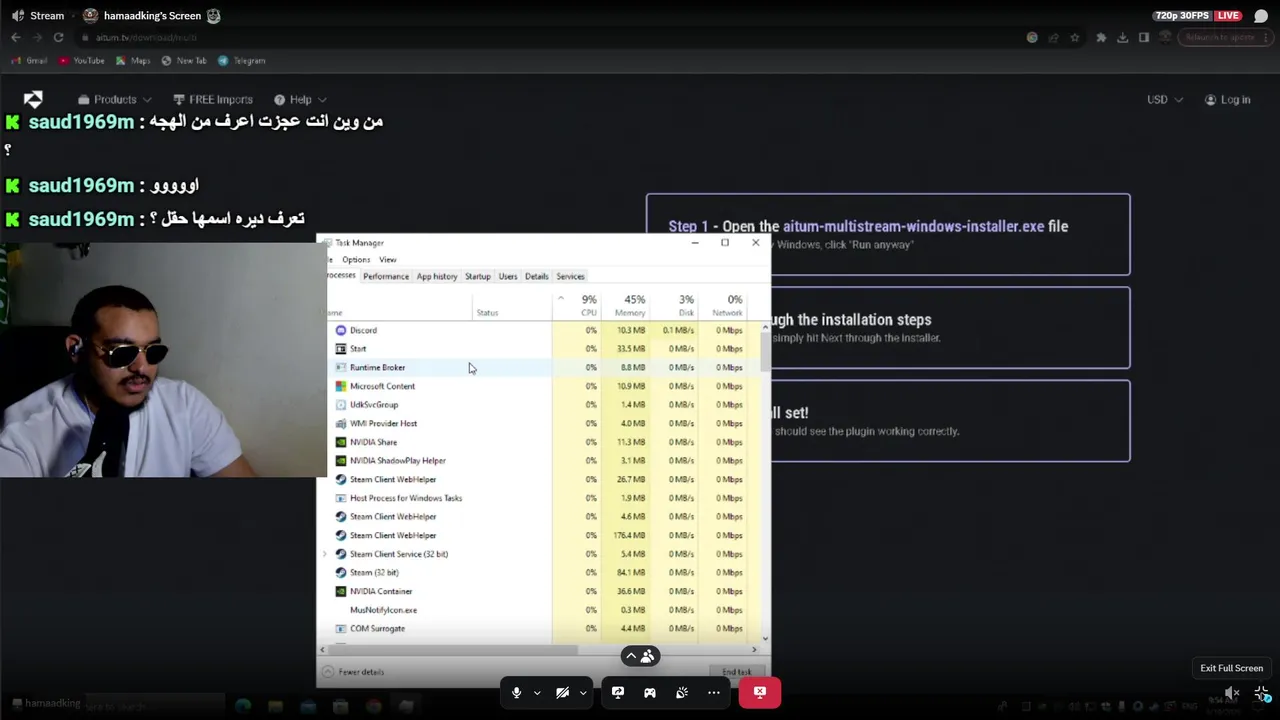The height and width of the screenshot is (720, 1280).
Task: Switch to Details tab
Action: click(x=537, y=276)
